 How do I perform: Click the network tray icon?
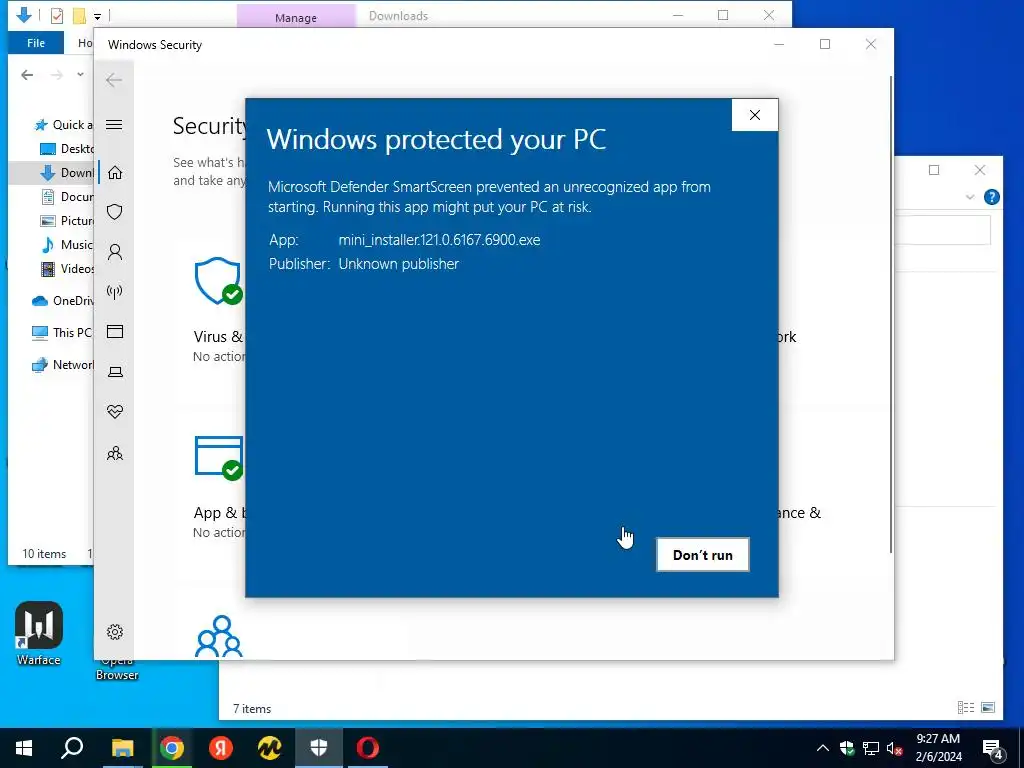(x=871, y=748)
